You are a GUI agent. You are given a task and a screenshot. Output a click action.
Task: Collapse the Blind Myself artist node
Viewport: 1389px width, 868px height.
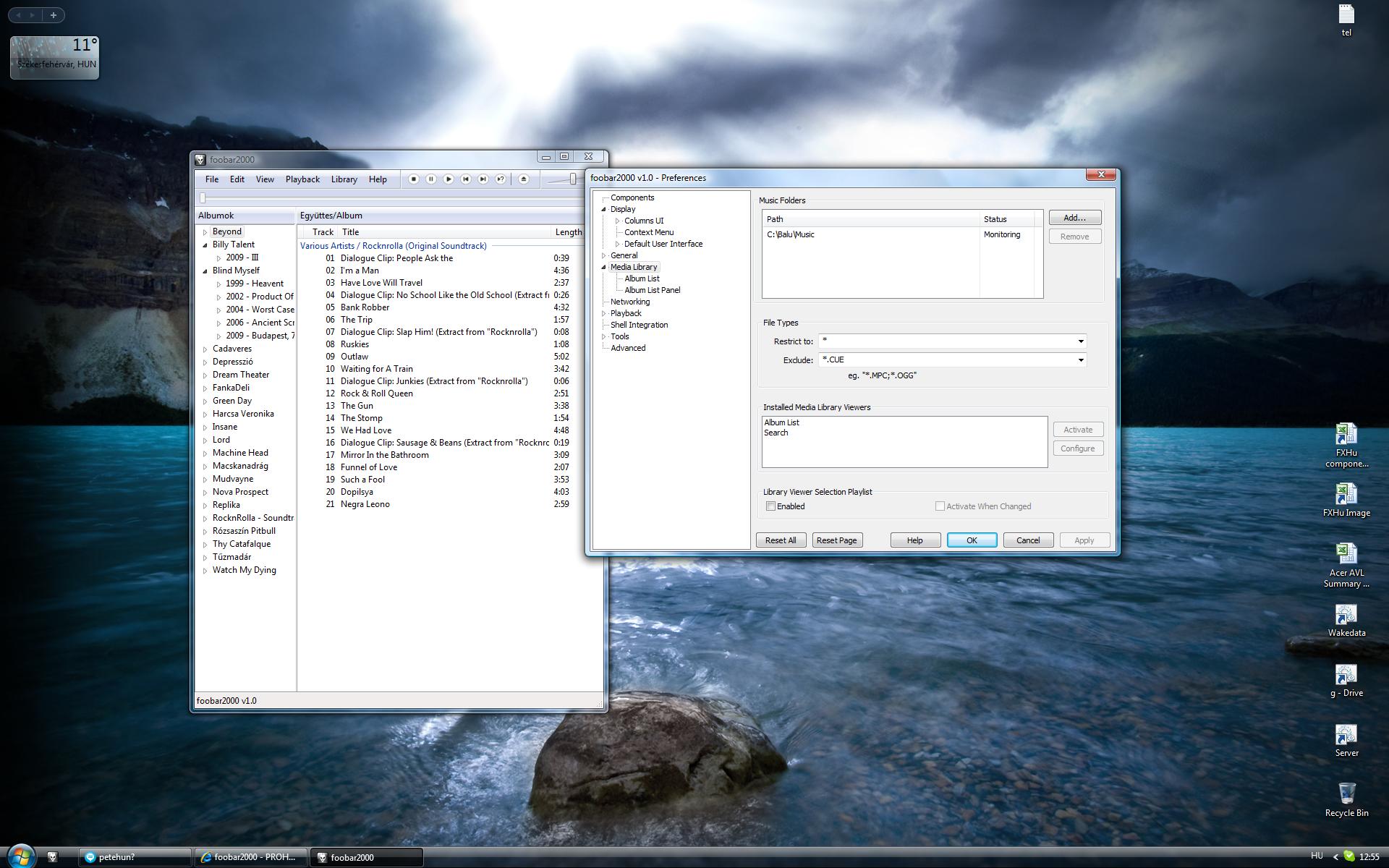click(x=205, y=271)
